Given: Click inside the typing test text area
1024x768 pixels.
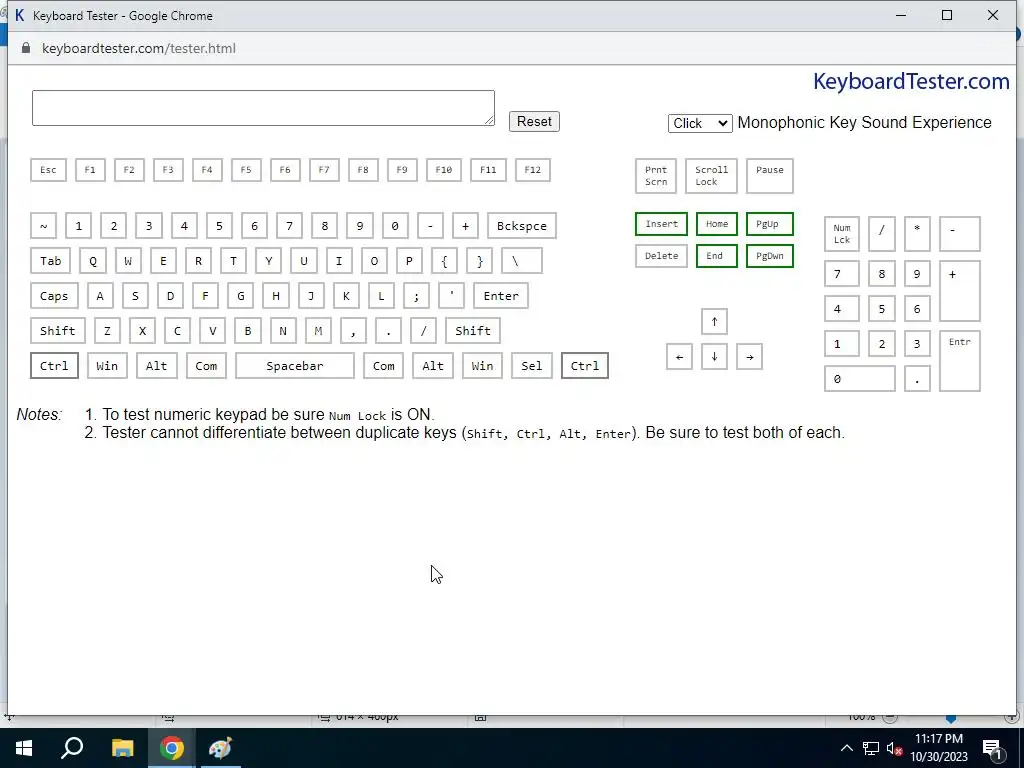Looking at the screenshot, I should click(263, 108).
